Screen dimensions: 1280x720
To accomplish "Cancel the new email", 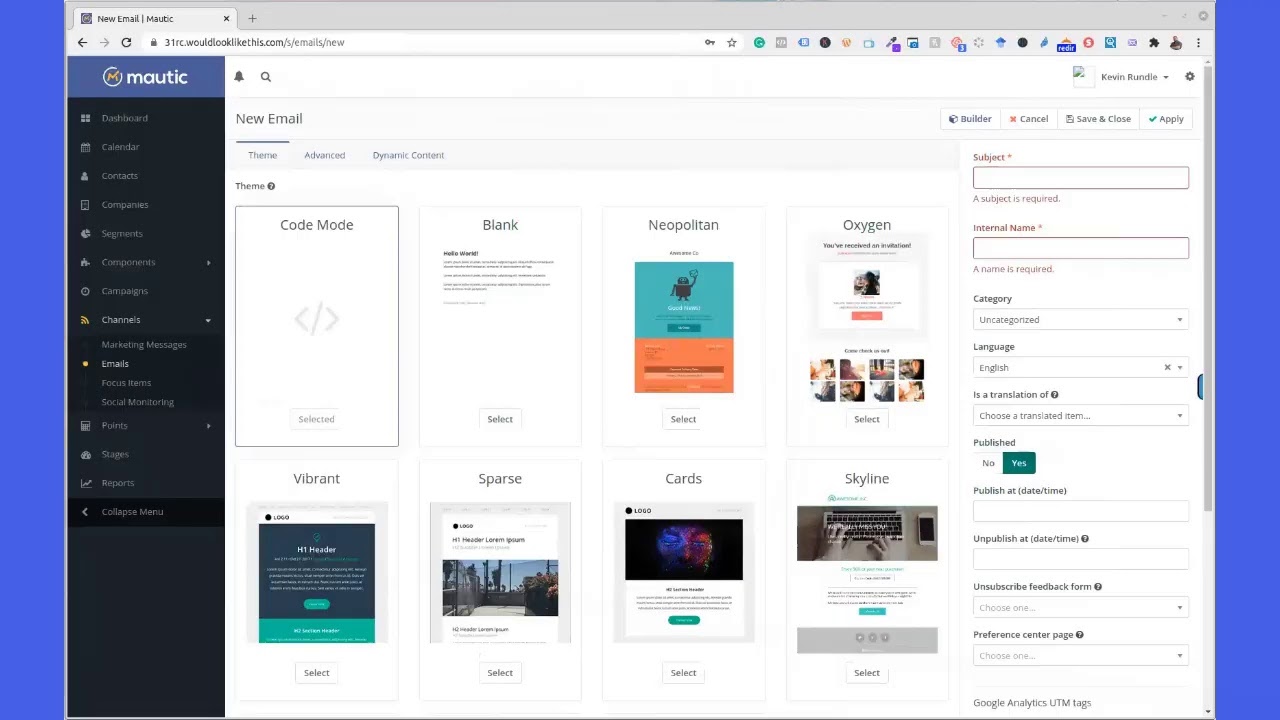I will 1029,119.
